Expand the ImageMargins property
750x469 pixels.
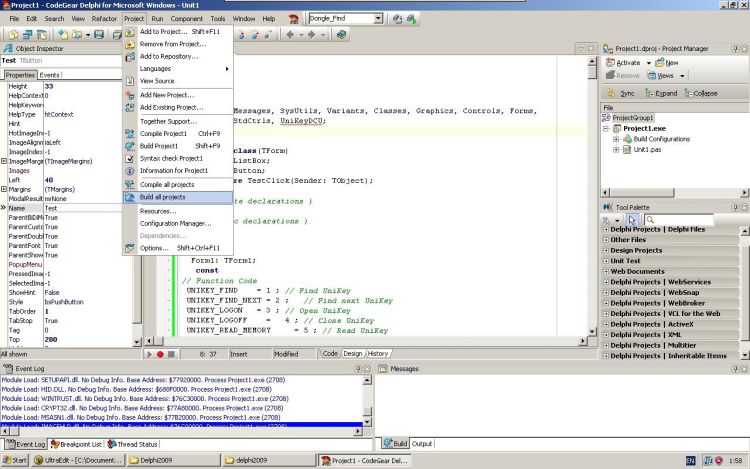(4, 161)
